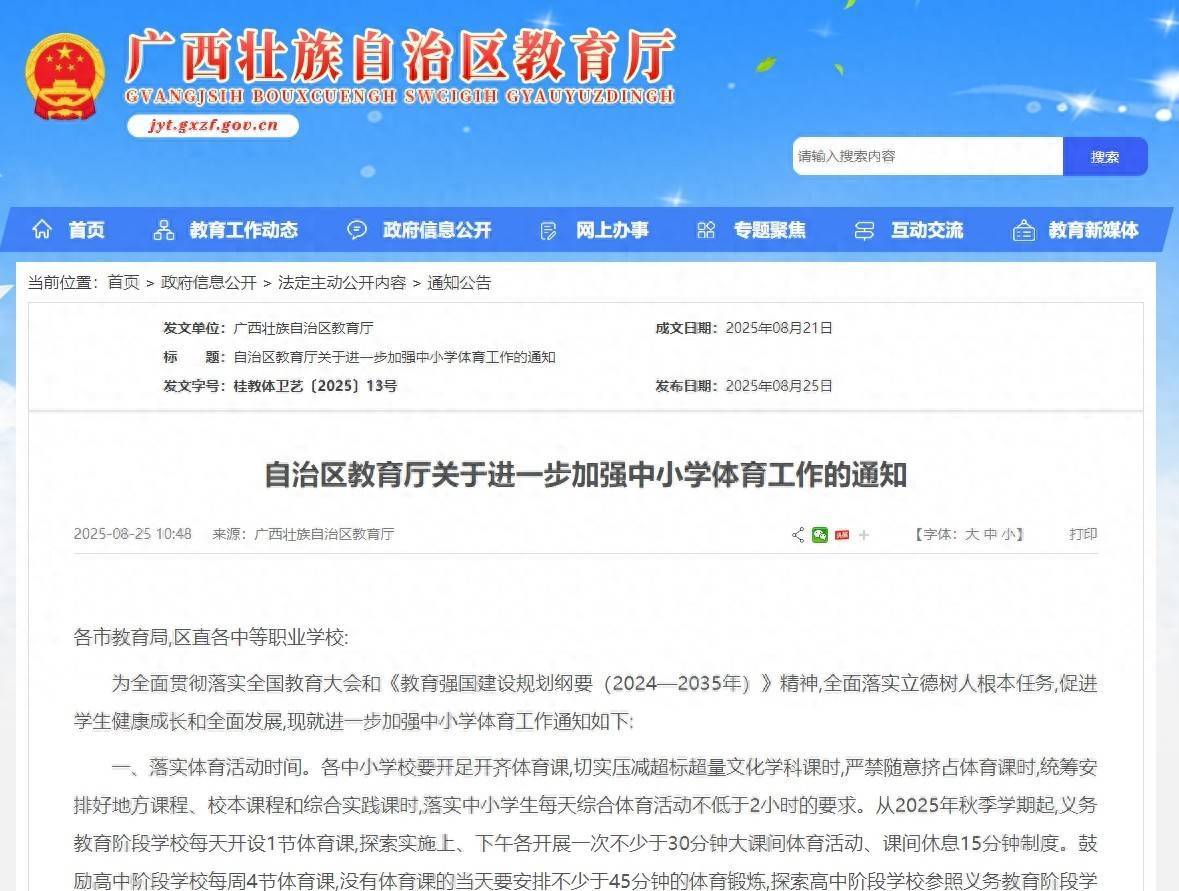Share article via WeChat icon
Viewport: 1179px width, 891px height.
[x=820, y=535]
